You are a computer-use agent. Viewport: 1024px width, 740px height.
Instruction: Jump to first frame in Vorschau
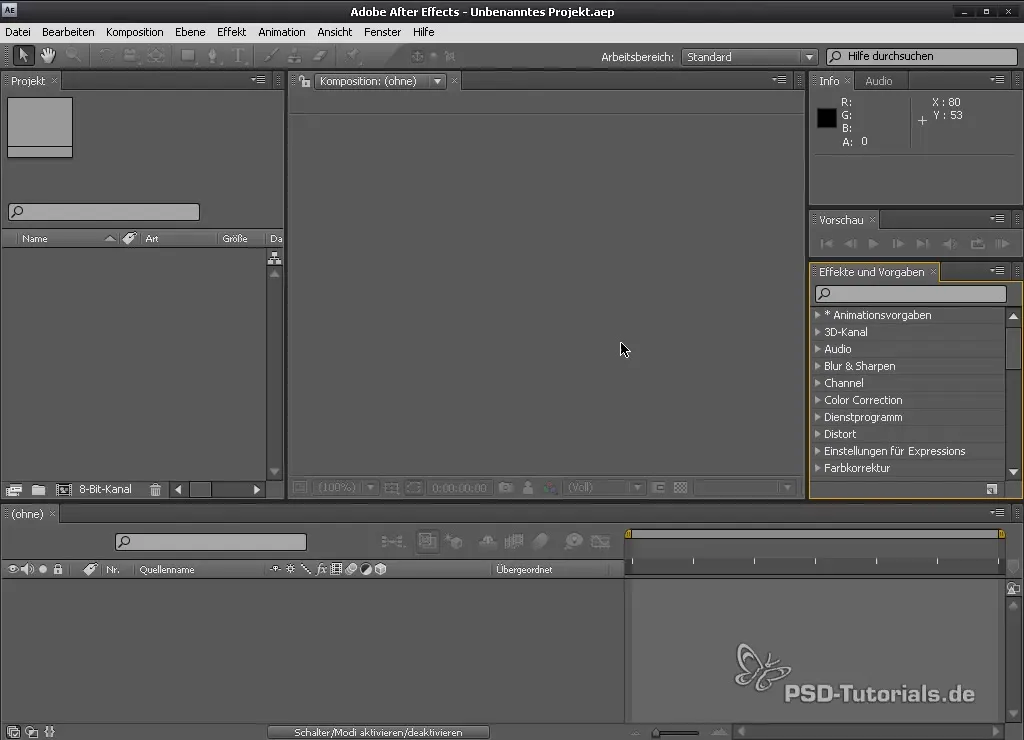pyautogui.click(x=826, y=244)
